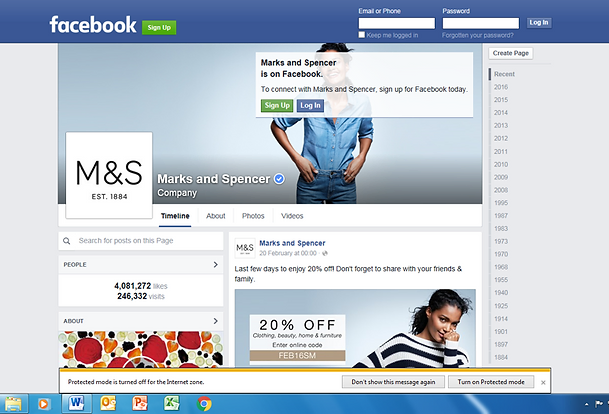Click Log In in the cover banner
The height and width of the screenshot is (414, 609).
[x=310, y=105]
